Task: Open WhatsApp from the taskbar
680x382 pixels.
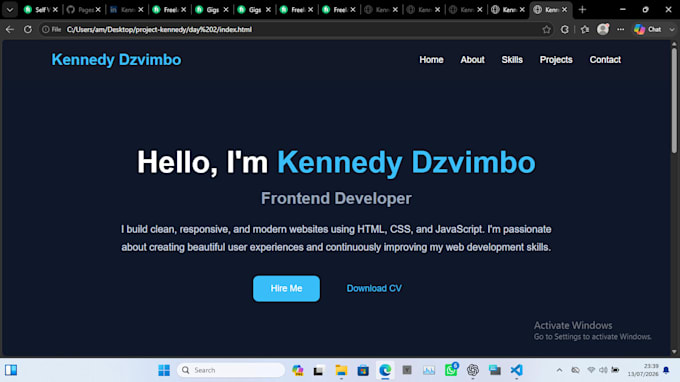Action: pyautogui.click(x=451, y=370)
